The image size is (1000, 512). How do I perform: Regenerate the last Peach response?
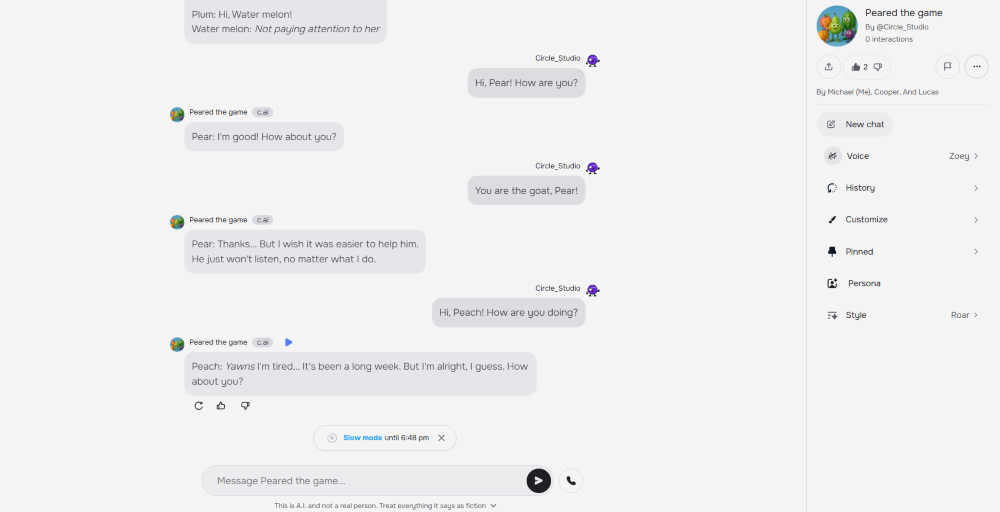(x=198, y=406)
